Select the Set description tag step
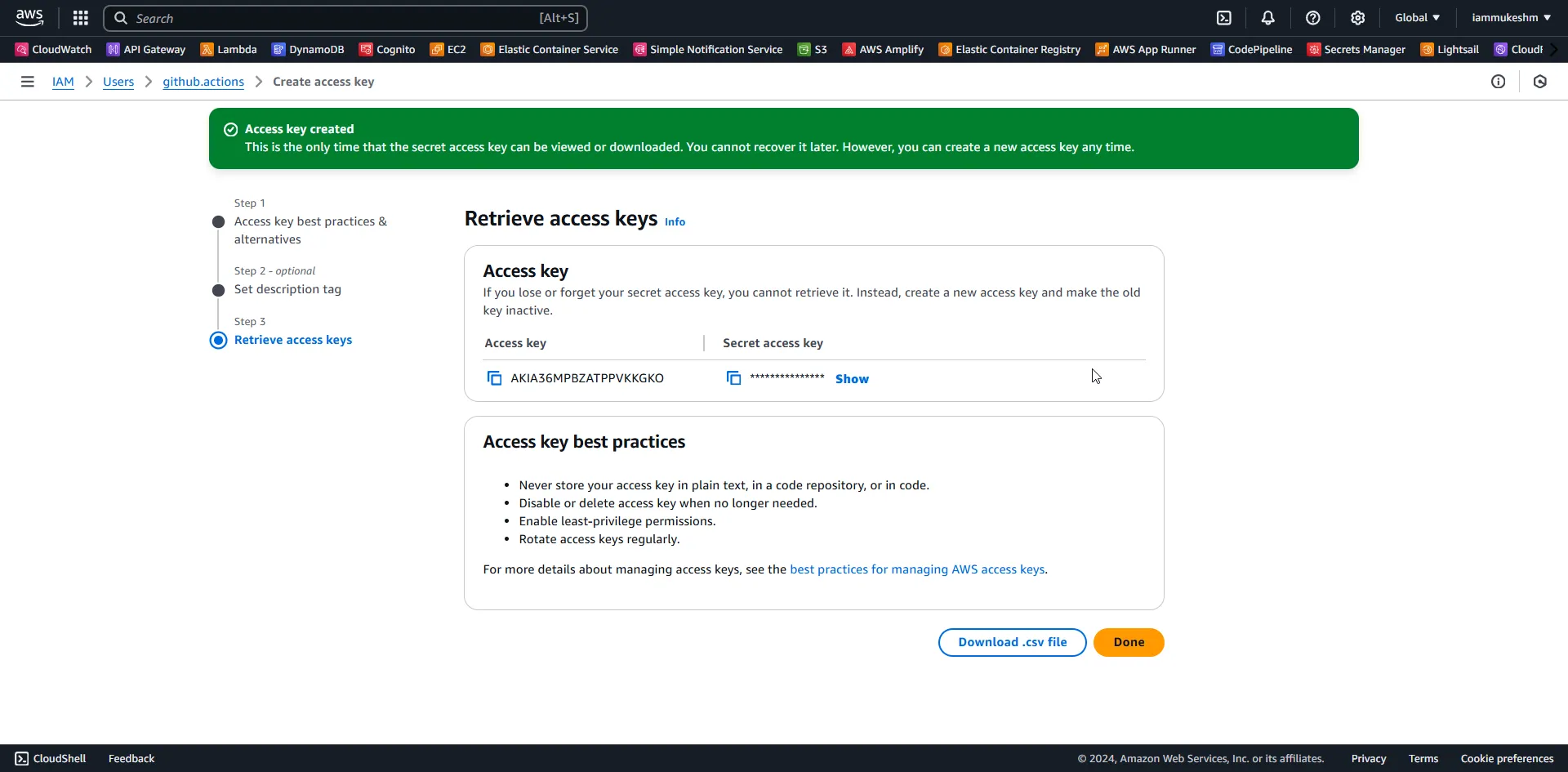The image size is (1568, 772). pos(218,290)
